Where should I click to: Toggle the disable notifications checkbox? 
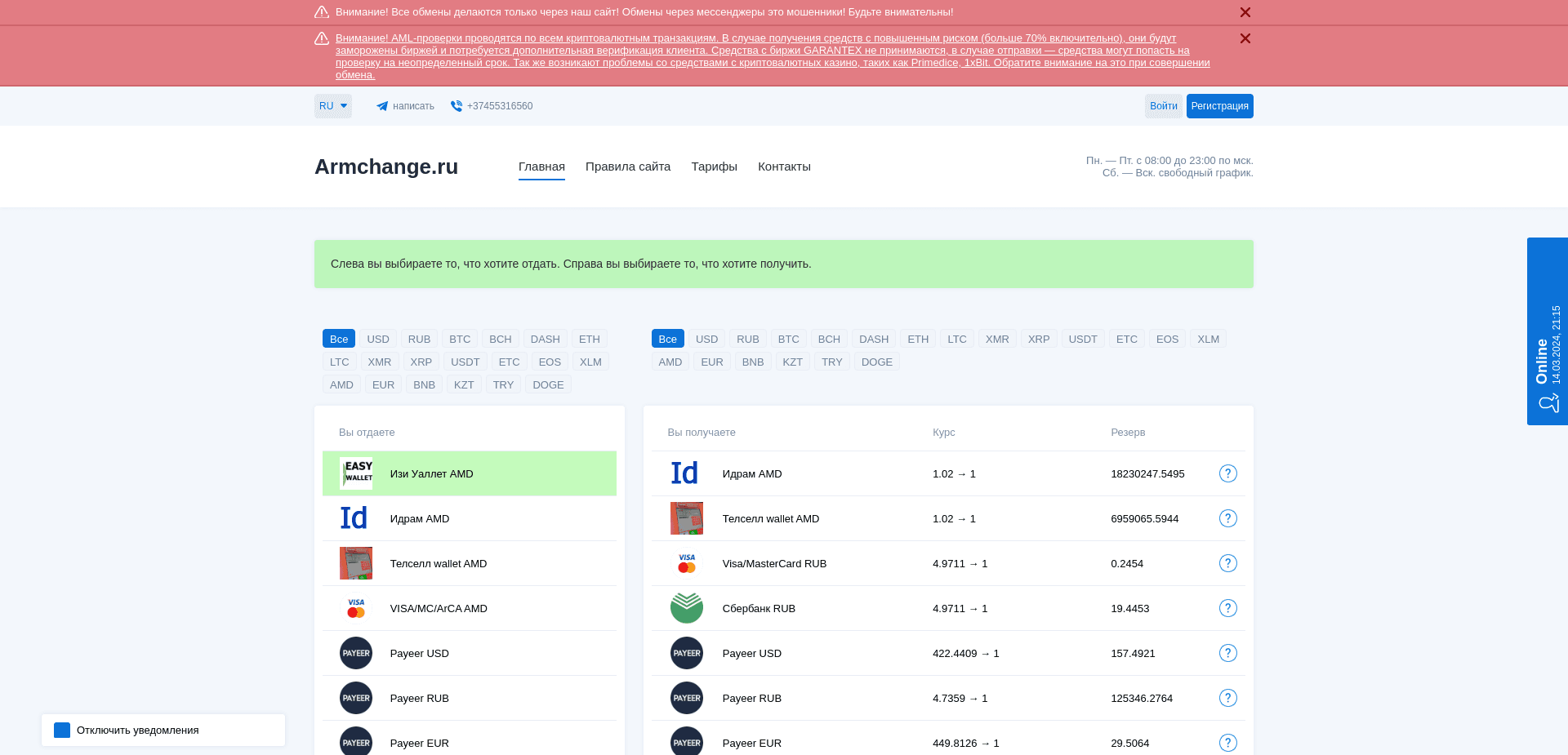tap(62, 730)
